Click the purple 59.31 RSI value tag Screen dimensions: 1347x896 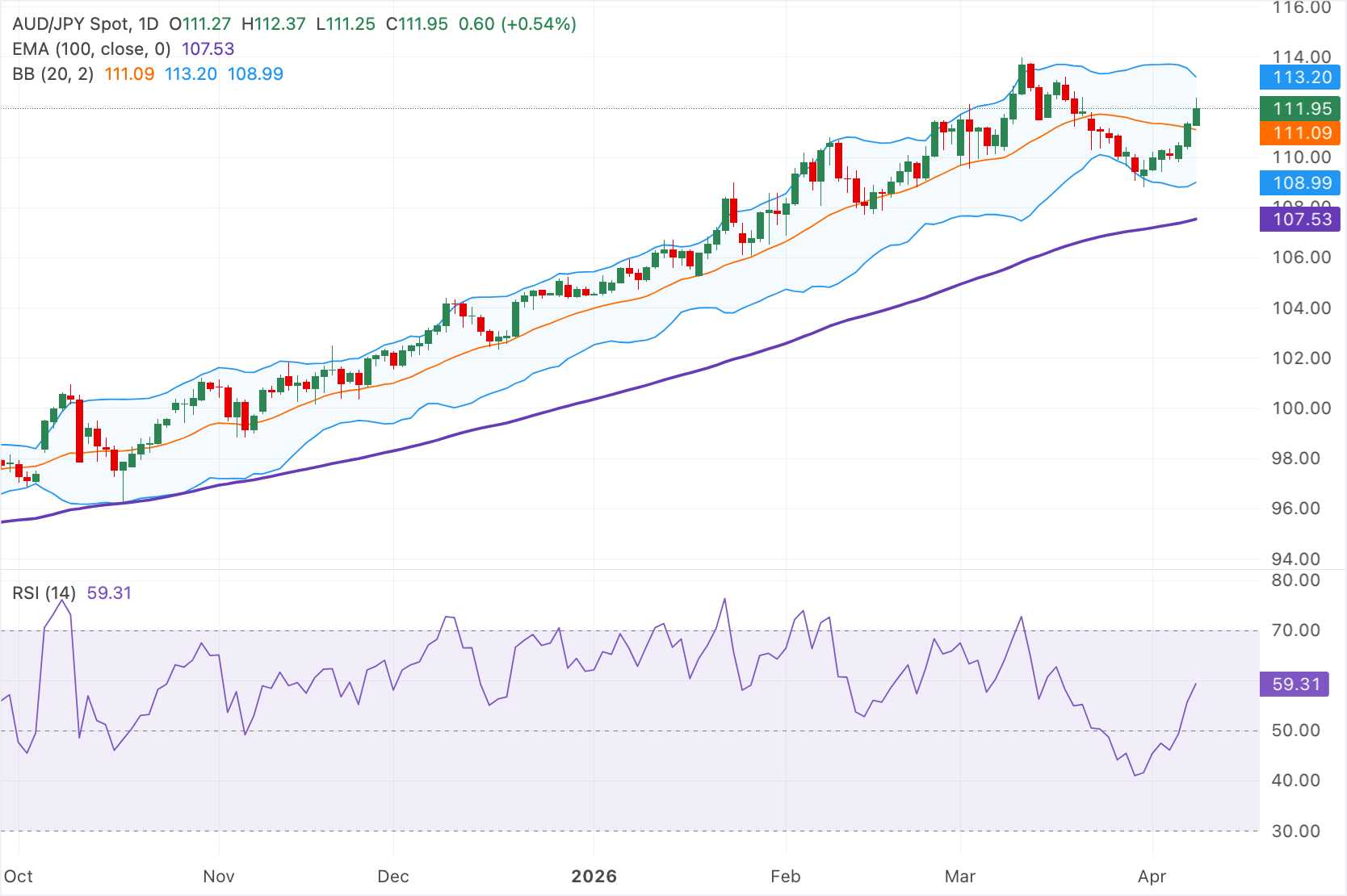[x=1295, y=685]
